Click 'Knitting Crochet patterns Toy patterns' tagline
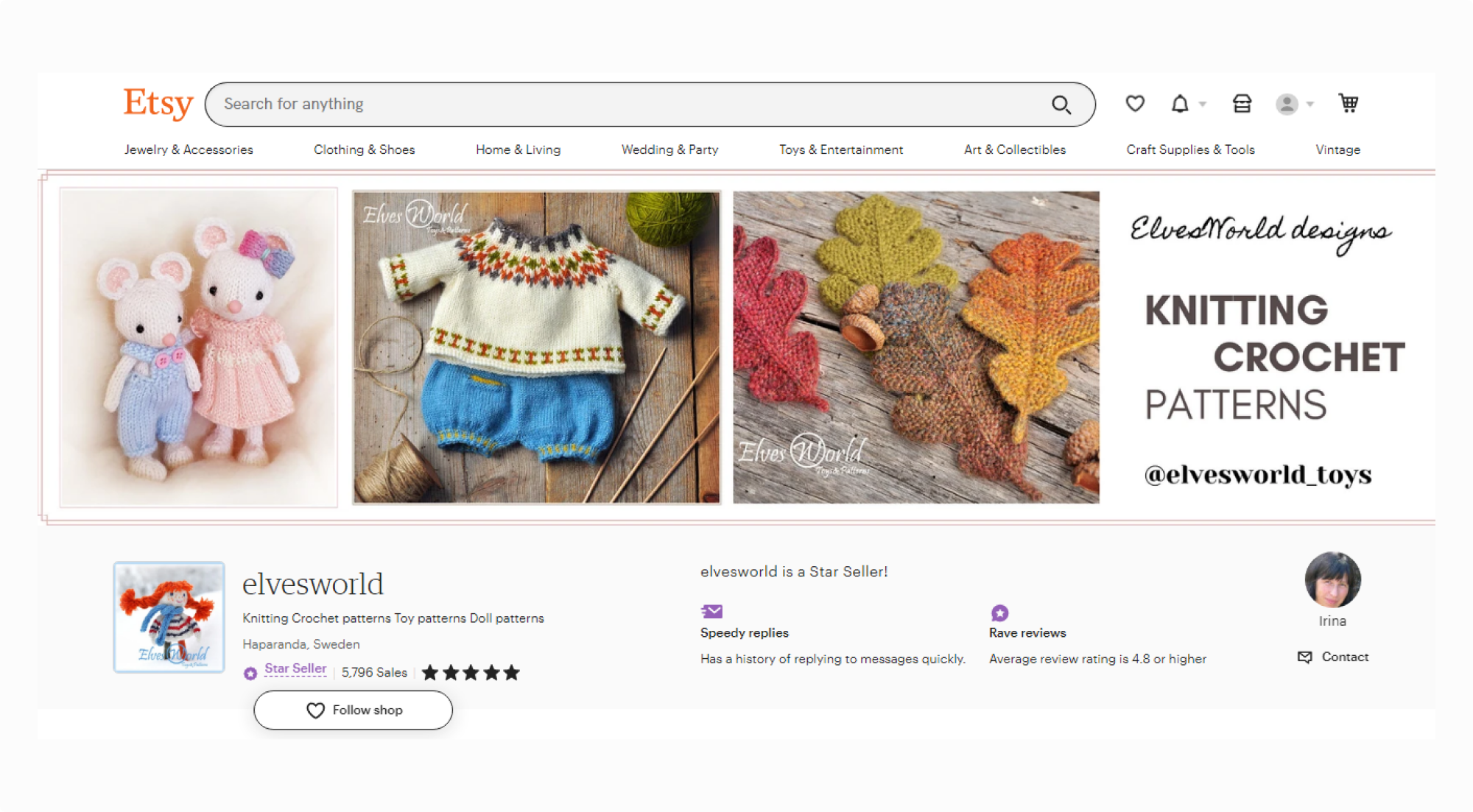 pos(393,618)
